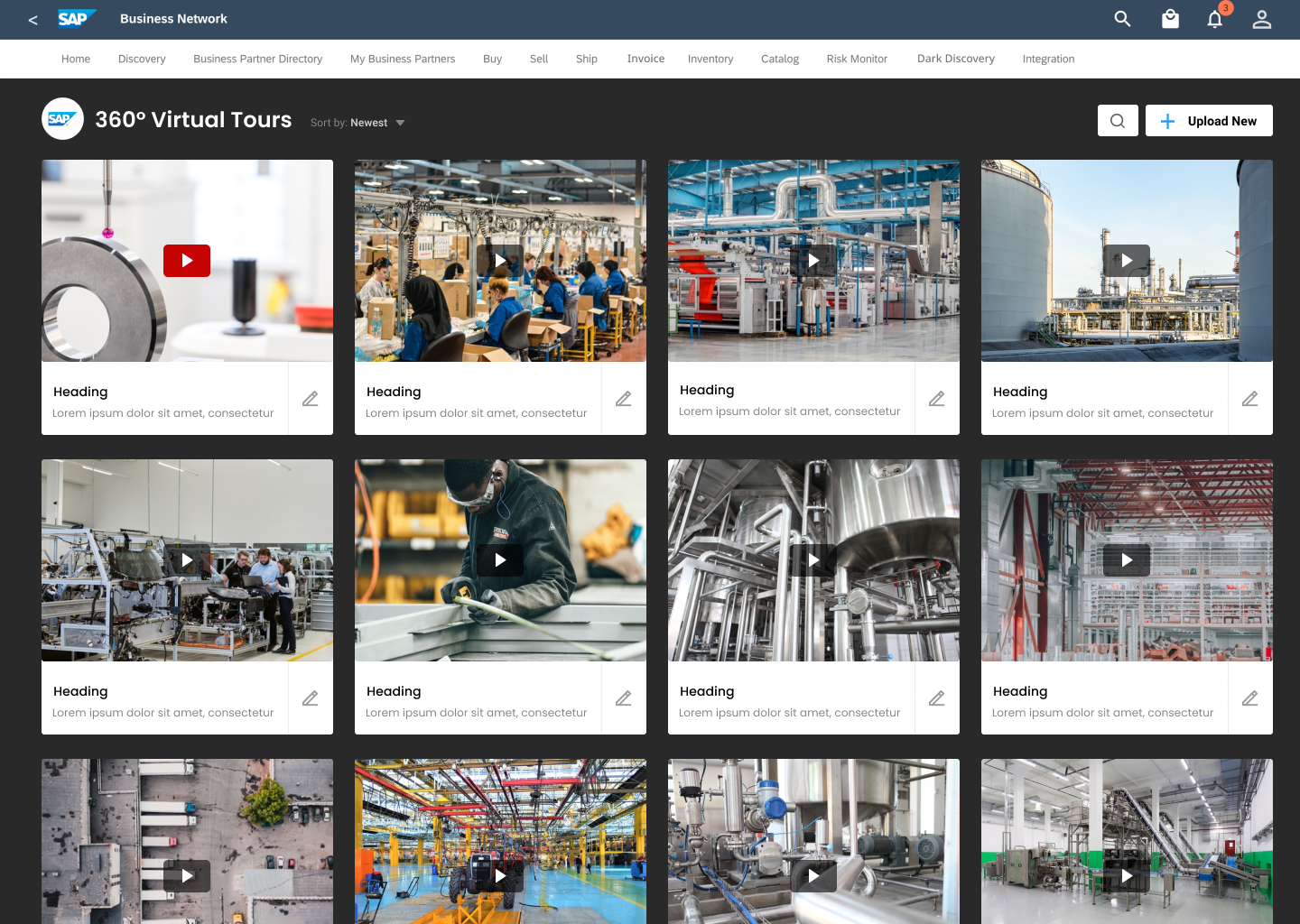Play the red-truss warehouse video

[1127, 560]
